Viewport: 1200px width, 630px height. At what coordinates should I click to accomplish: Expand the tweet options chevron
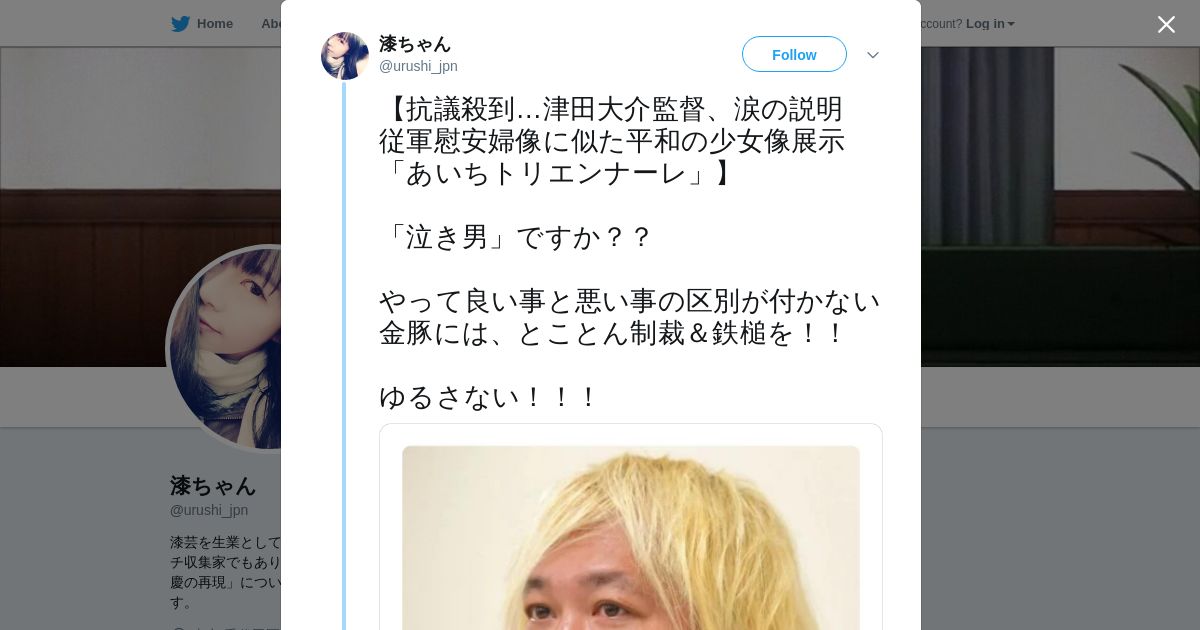[873, 55]
